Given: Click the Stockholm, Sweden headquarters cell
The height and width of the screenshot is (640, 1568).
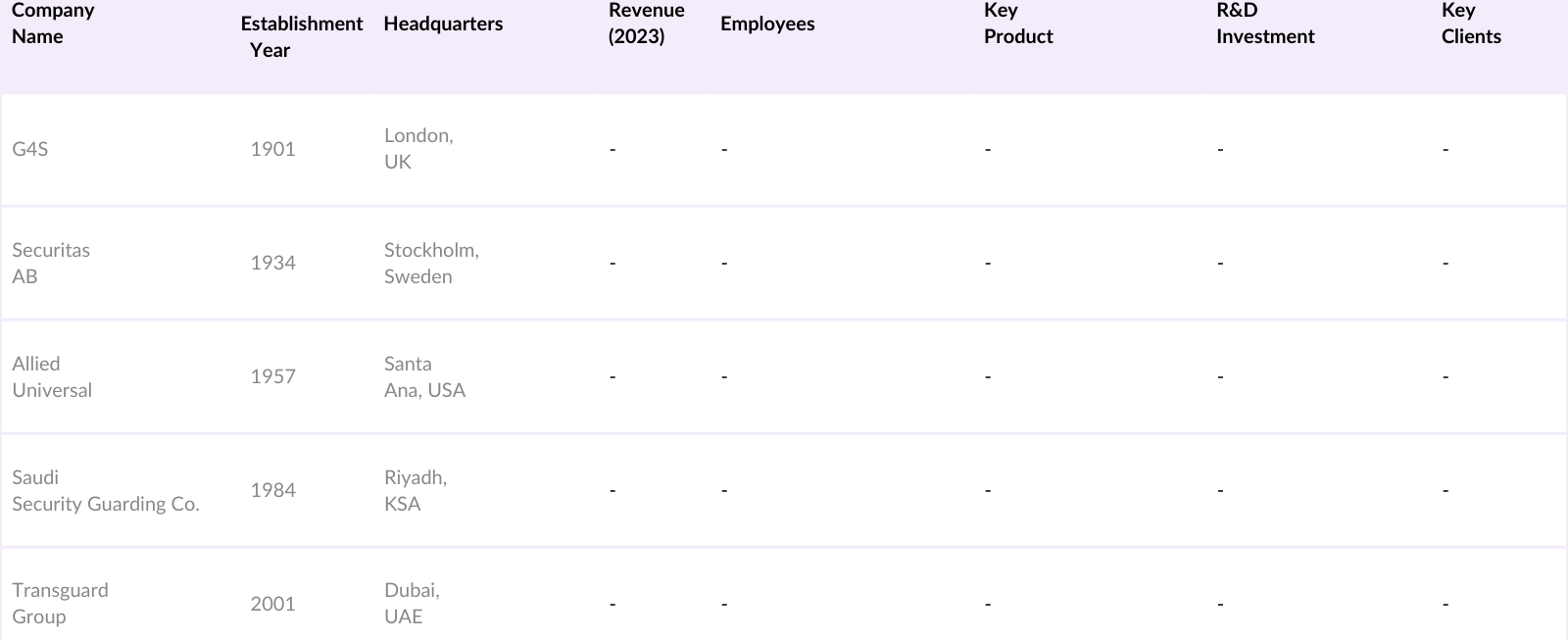Looking at the screenshot, I should [431, 263].
